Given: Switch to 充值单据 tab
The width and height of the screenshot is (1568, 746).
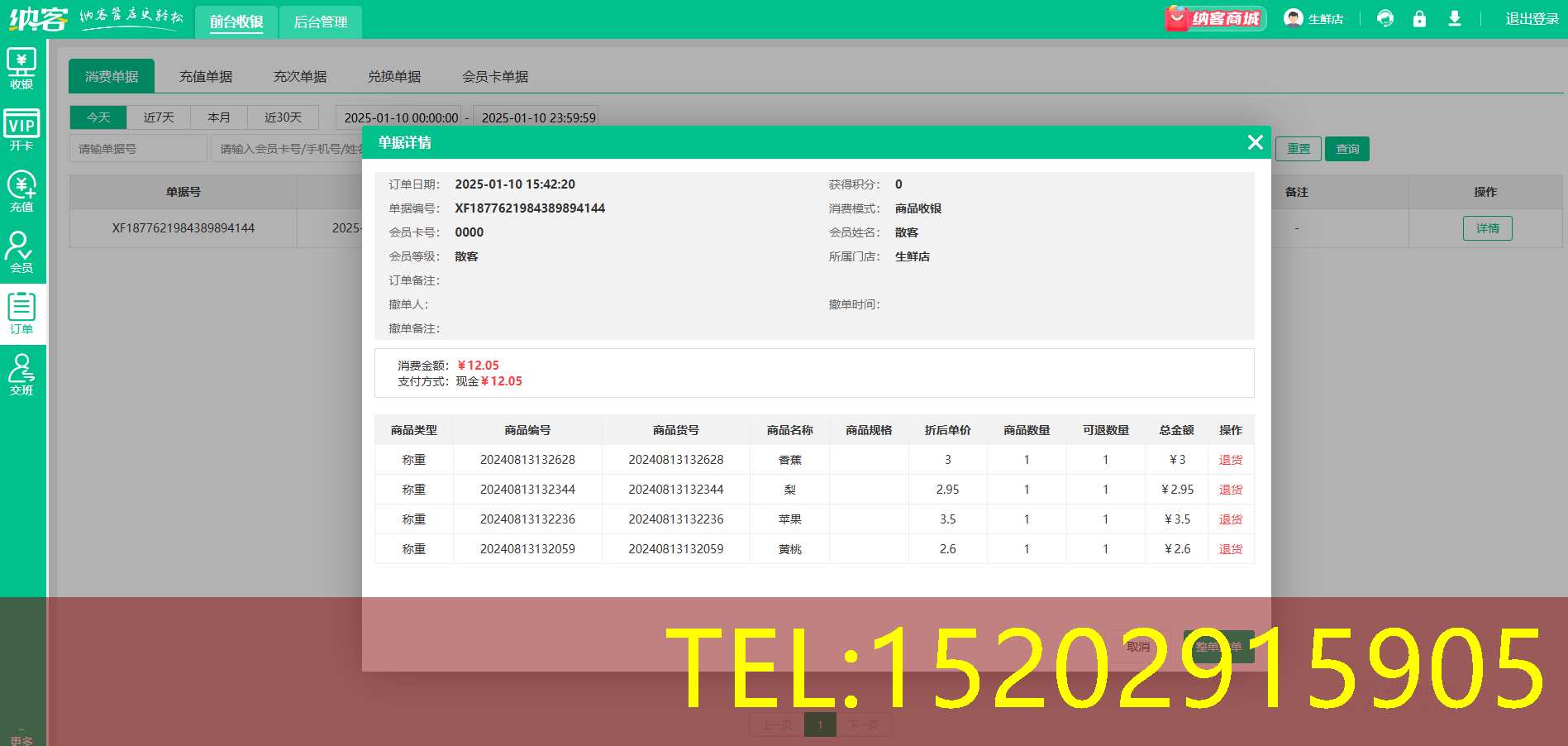Looking at the screenshot, I should point(206,77).
